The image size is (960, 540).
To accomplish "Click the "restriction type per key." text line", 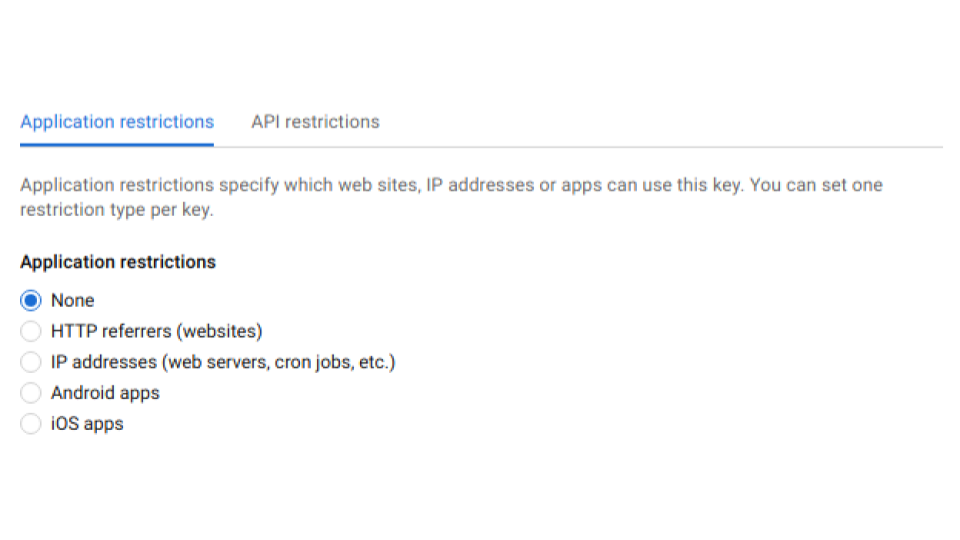I will pos(117,210).
